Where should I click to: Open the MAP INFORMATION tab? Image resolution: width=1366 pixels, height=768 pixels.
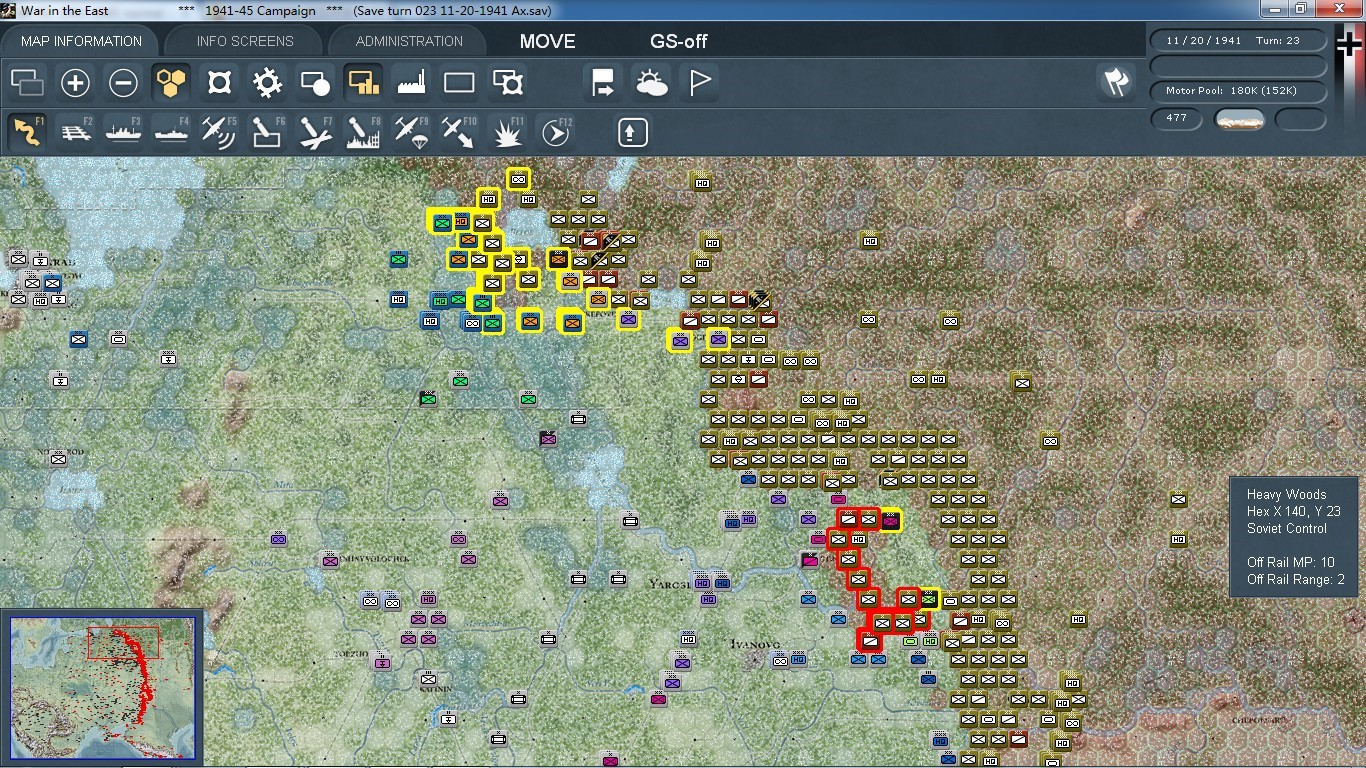click(81, 41)
